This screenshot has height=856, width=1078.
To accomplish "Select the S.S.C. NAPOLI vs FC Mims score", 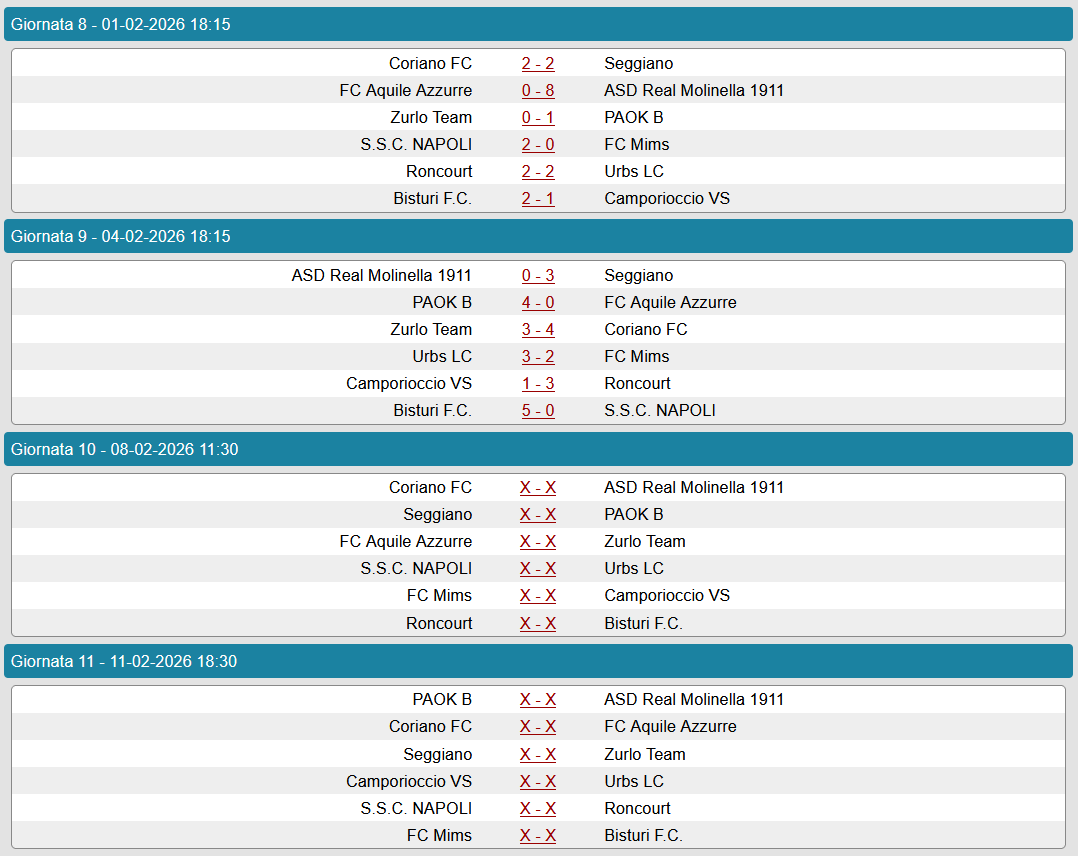I will pyautogui.click(x=538, y=145).
